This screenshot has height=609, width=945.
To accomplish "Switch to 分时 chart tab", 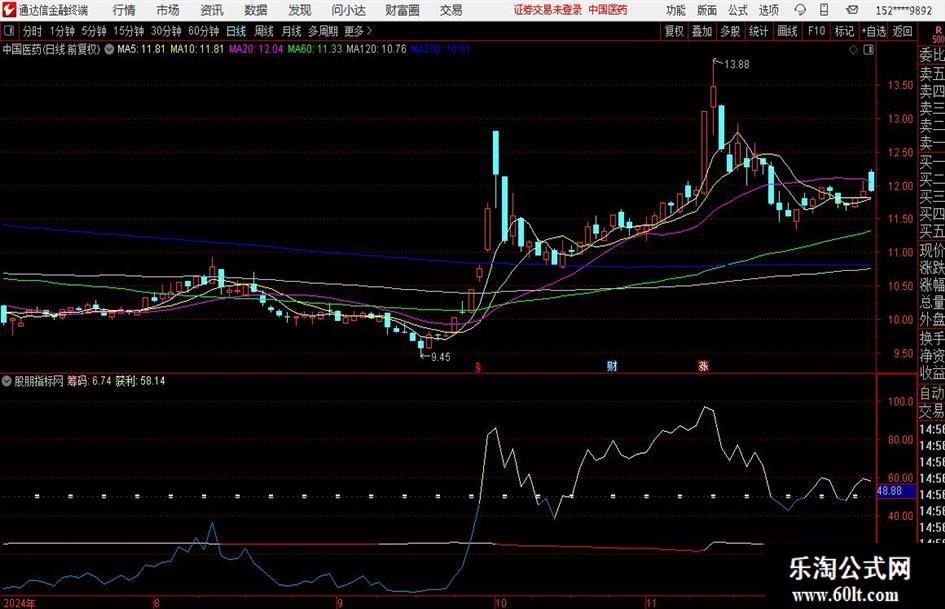I will (x=33, y=31).
